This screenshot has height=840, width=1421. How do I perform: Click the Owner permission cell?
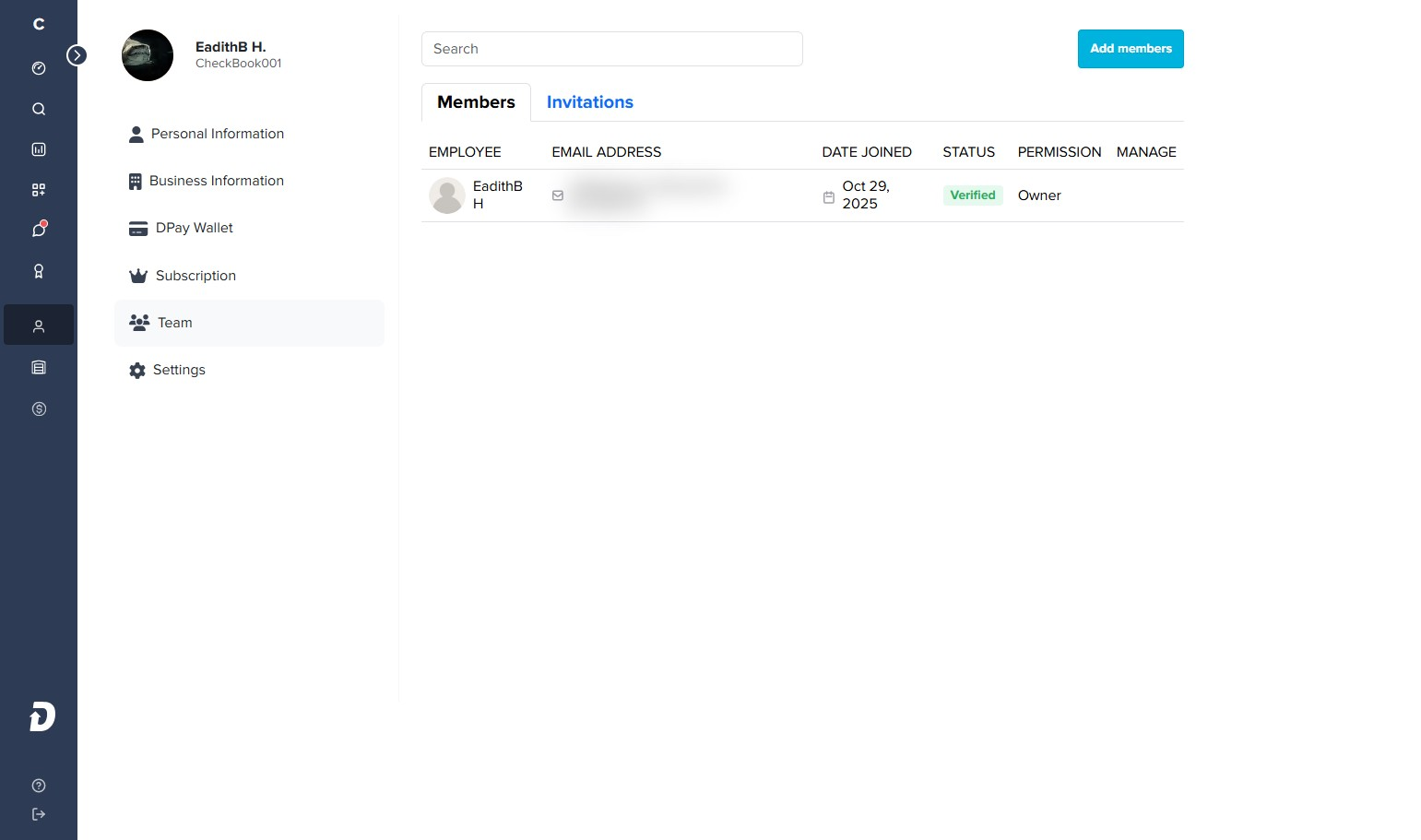click(1039, 195)
